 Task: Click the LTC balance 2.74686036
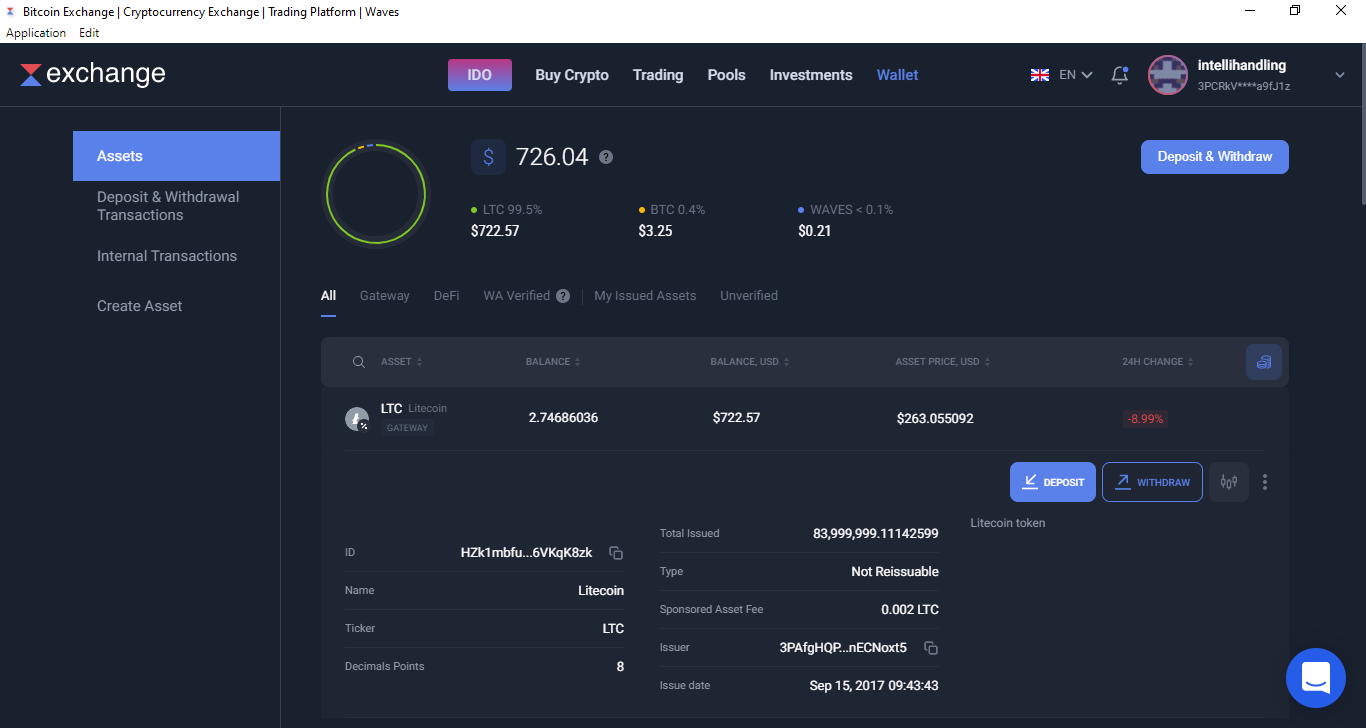pyautogui.click(x=563, y=418)
